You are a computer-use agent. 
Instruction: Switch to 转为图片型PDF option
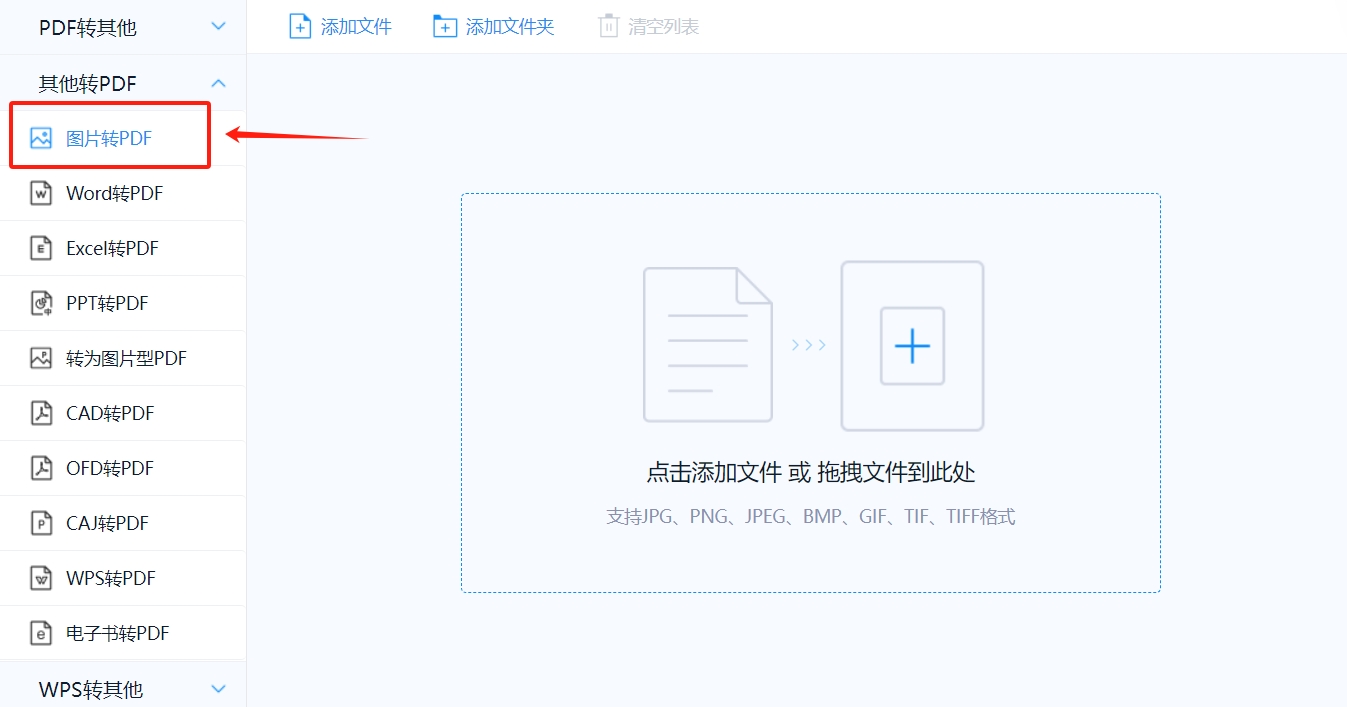tap(122, 358)
